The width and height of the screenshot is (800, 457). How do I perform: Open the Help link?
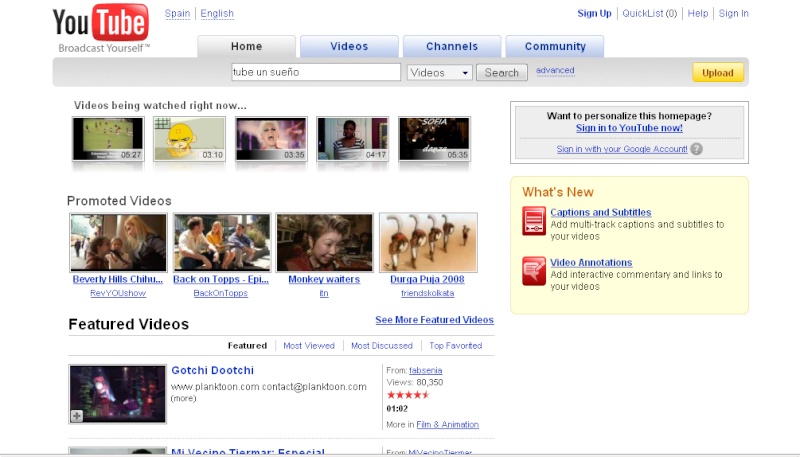click(x=698, y=14)
